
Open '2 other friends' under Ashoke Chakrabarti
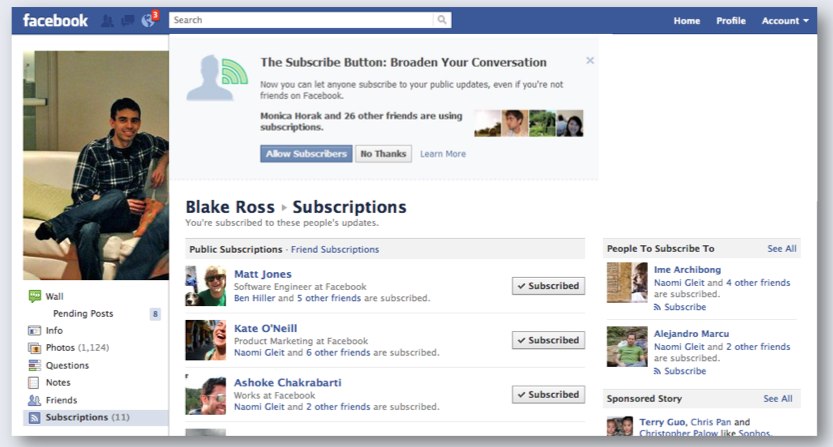pyautogui.click(x=338, y=407)
